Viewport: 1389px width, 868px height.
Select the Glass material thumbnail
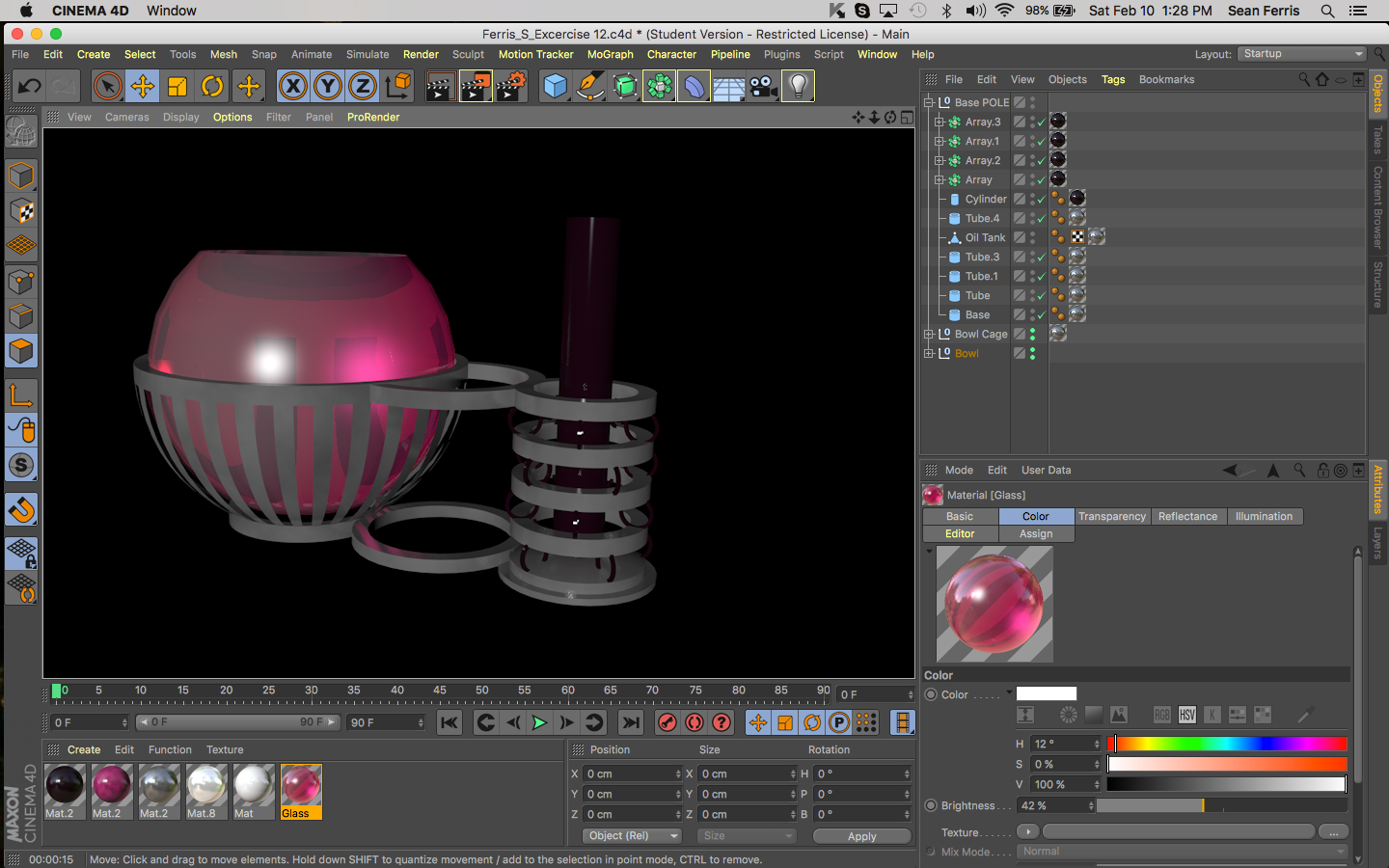pyautogui.click(x=301, y=787)
